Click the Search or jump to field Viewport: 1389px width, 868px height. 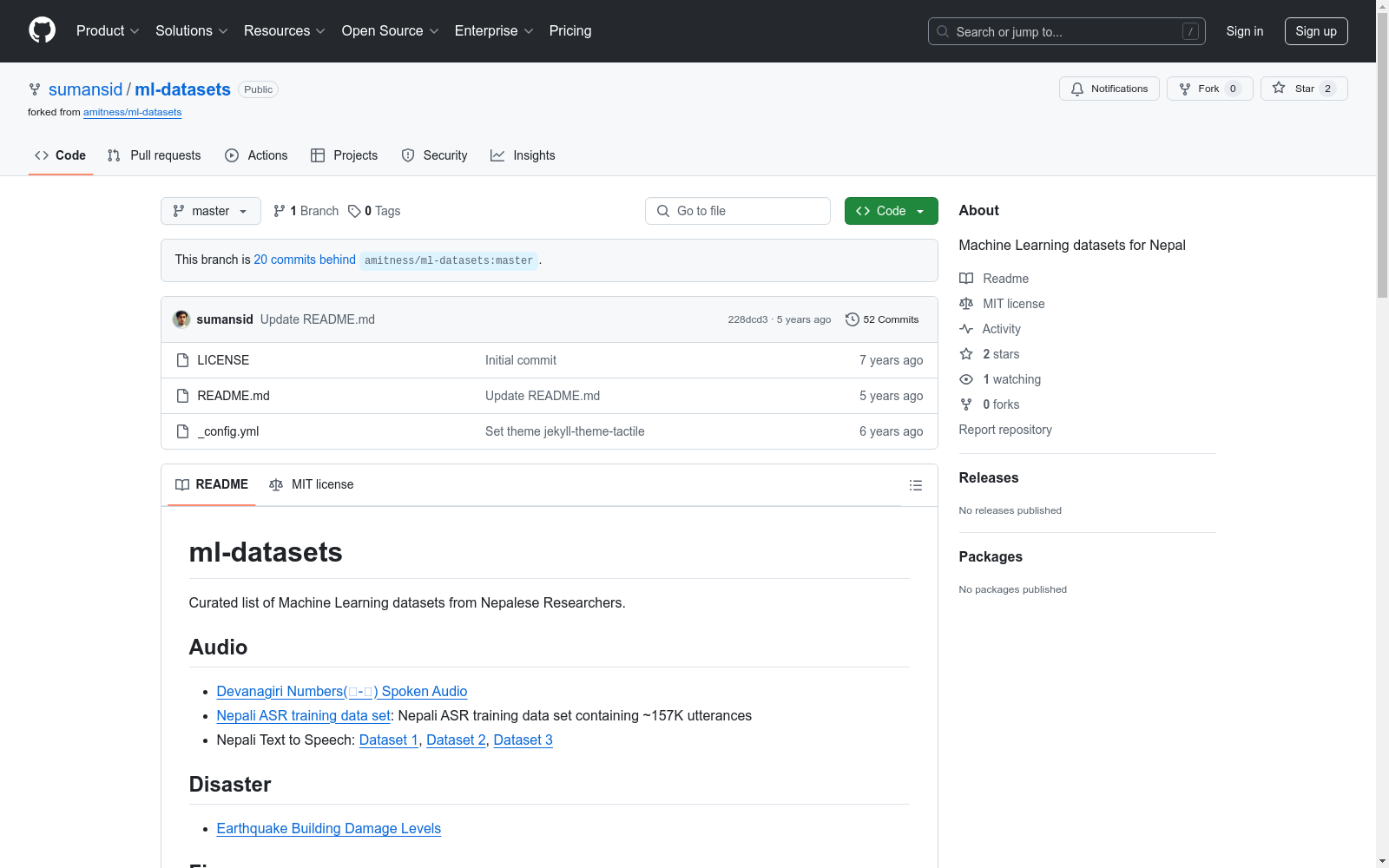tap(1067, 31)
